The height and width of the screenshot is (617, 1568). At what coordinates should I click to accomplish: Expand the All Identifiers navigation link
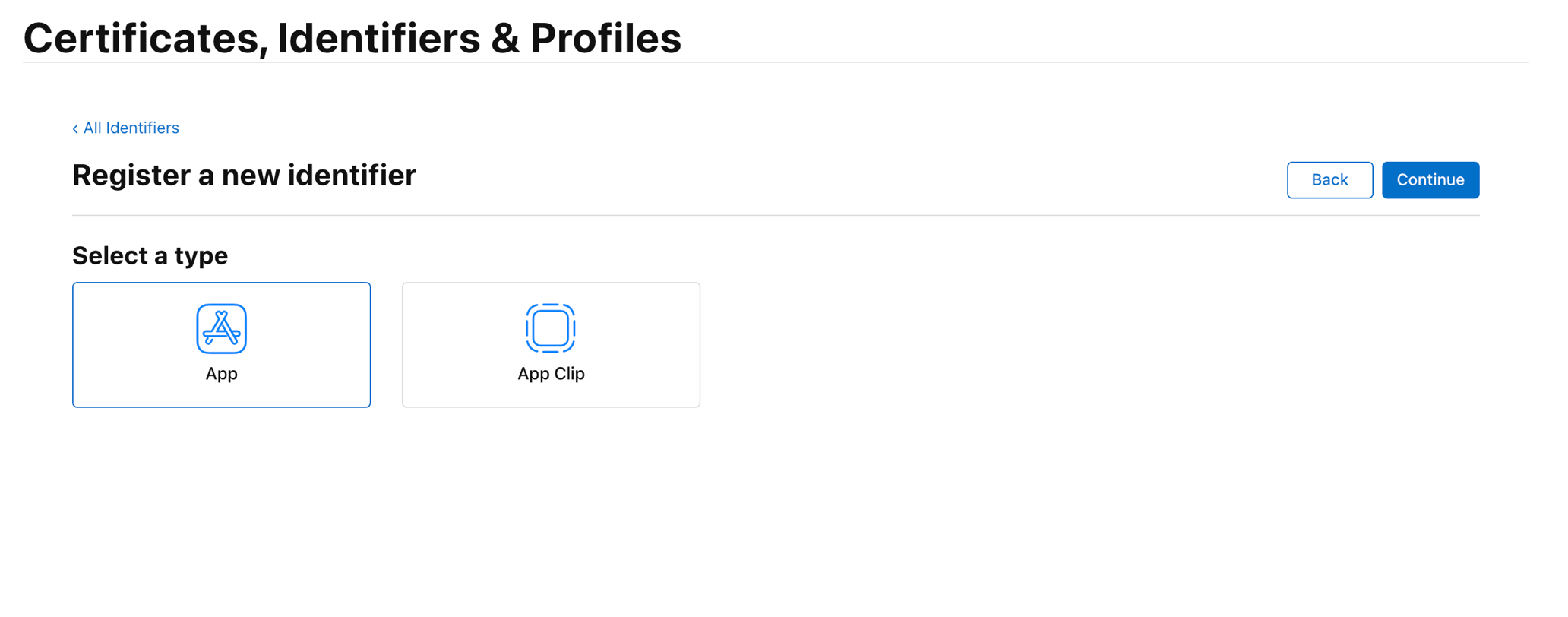(x=131, y=128)
